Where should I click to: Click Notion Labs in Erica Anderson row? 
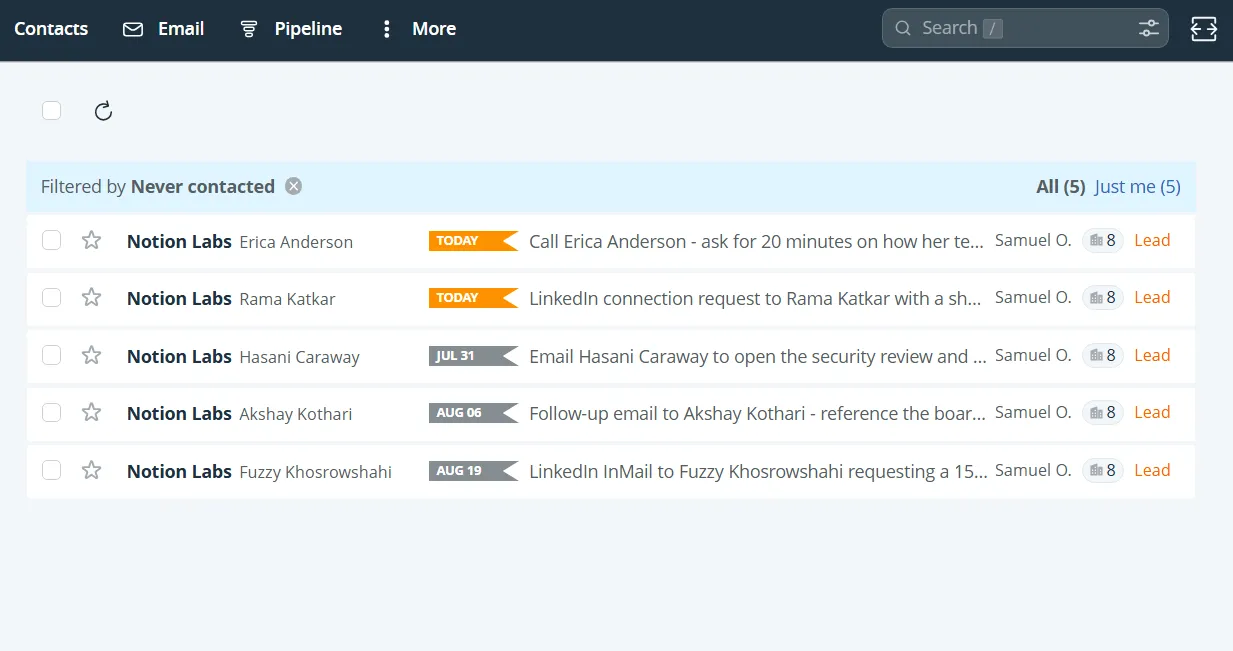tap(179, 241)
